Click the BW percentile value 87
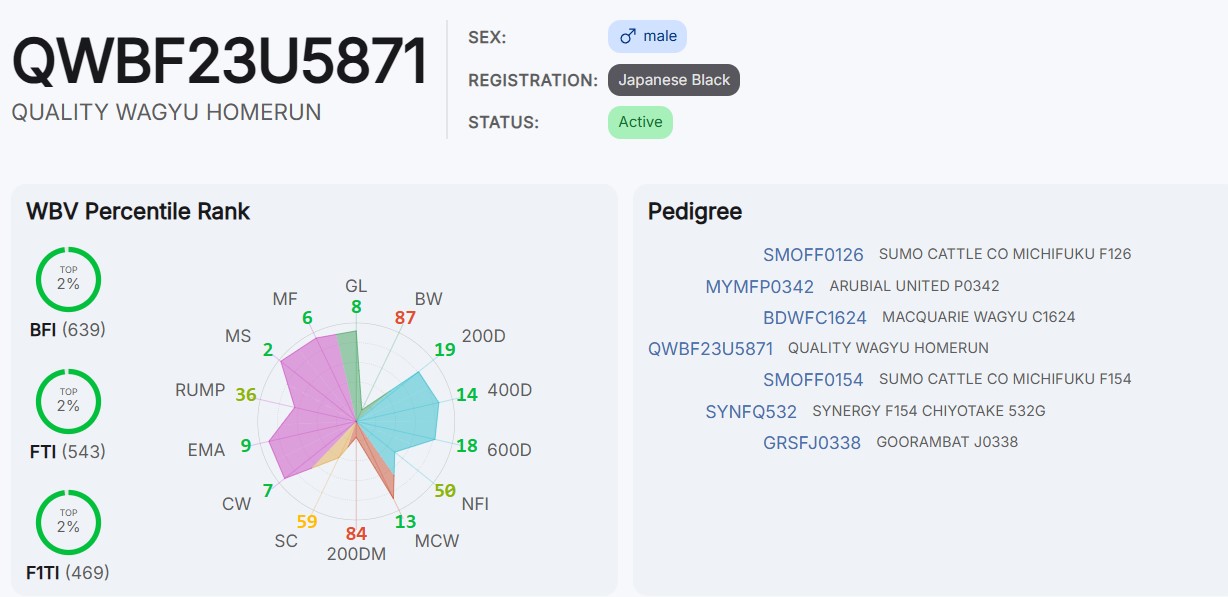Image resolution: width=1228 pixels, height=597 pixels. 405,318
